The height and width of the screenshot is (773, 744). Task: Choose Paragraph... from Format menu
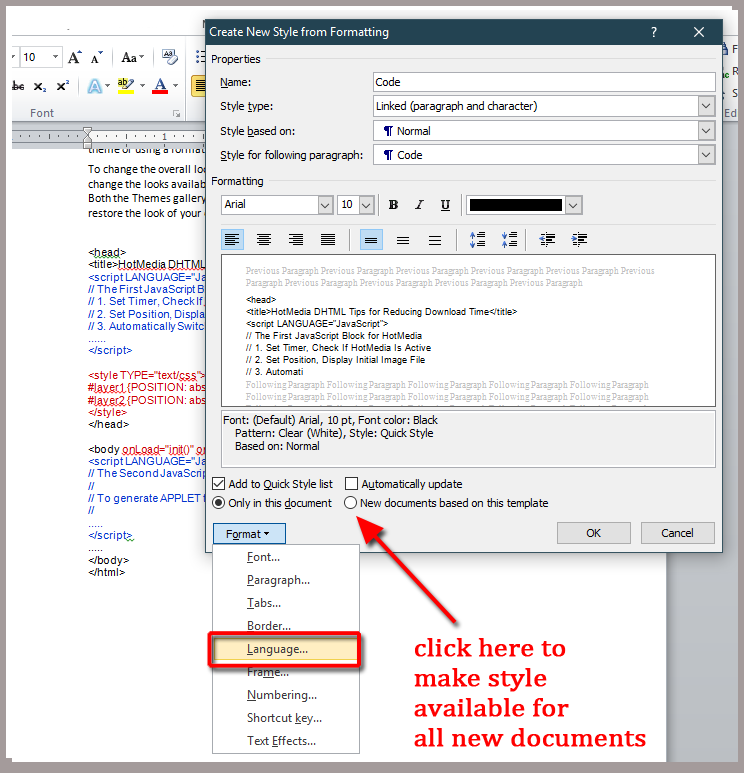pos(286,580)
